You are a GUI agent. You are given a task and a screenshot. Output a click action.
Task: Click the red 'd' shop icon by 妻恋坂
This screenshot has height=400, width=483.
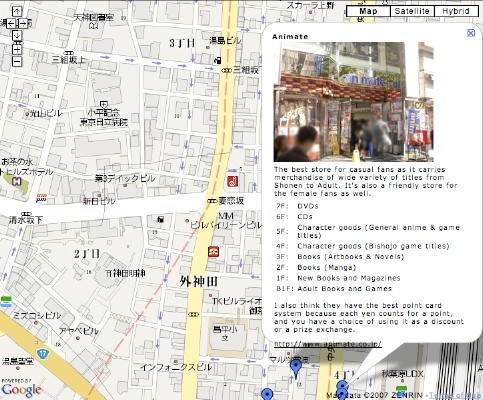pyautogui.click(x=233, y=181)
